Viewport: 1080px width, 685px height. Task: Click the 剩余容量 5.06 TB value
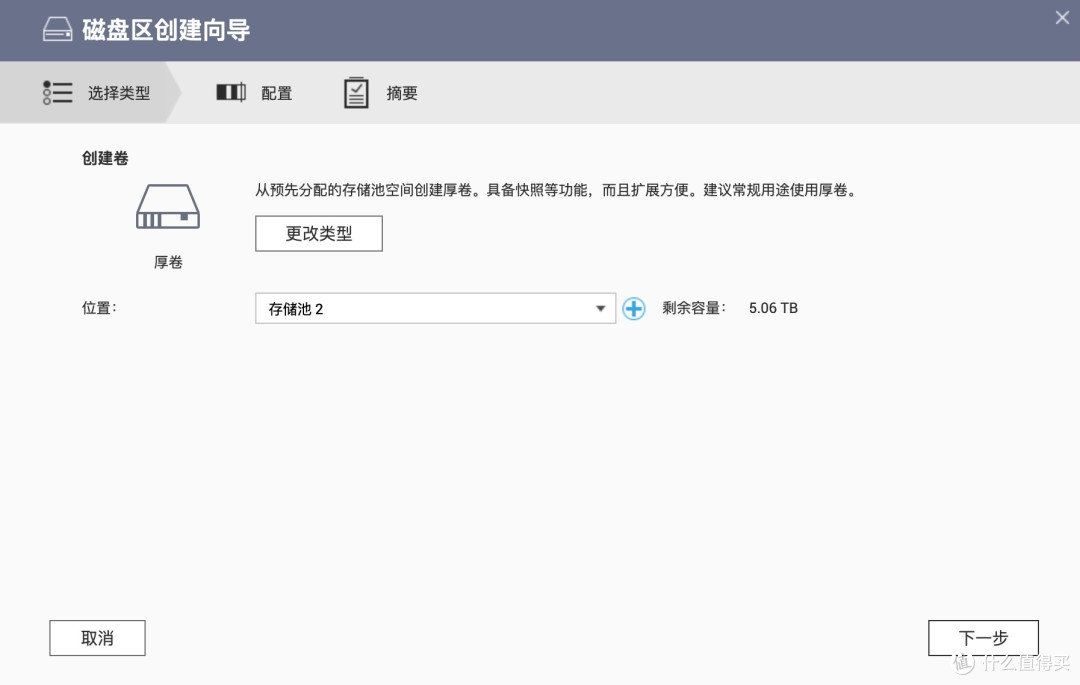coord(772,308)
